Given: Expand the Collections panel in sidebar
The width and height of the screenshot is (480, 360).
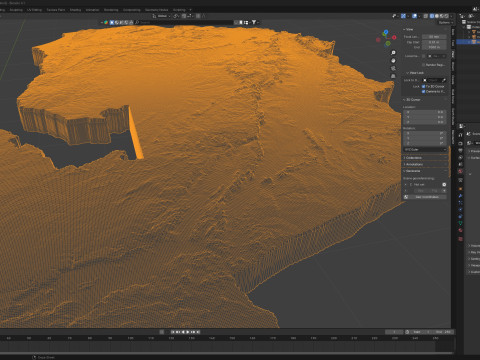Looking at the screenshot, I should 413,158.
